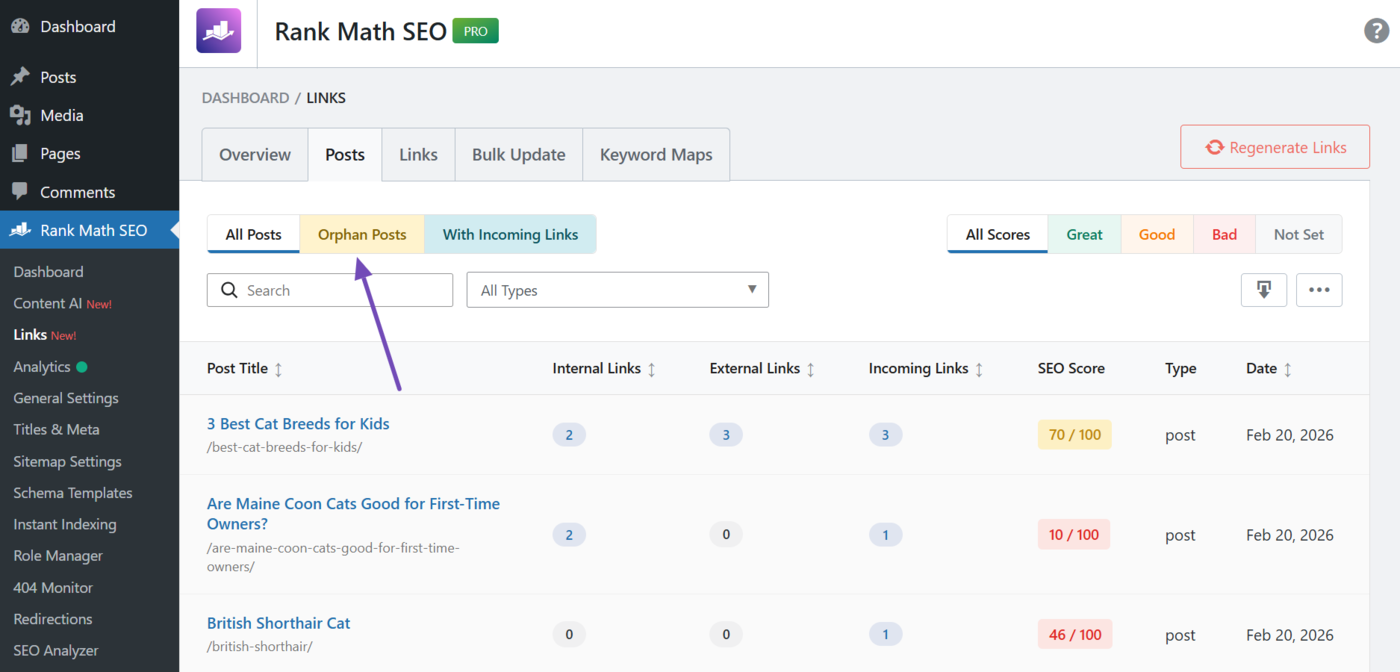The width and height of the screenshot is (1400, 672).
Task: Open the three-dots more options button
Action: point(1318,290)
